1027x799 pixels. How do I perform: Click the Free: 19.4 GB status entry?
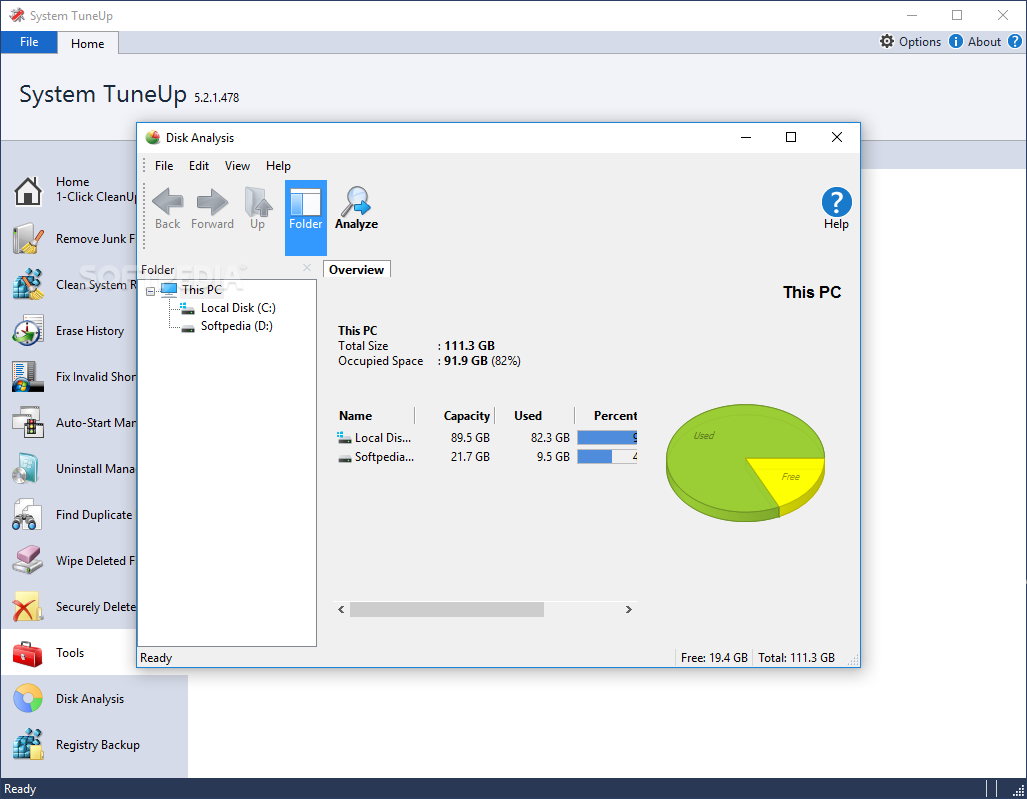pyautogui.click(x=714, y=658)
